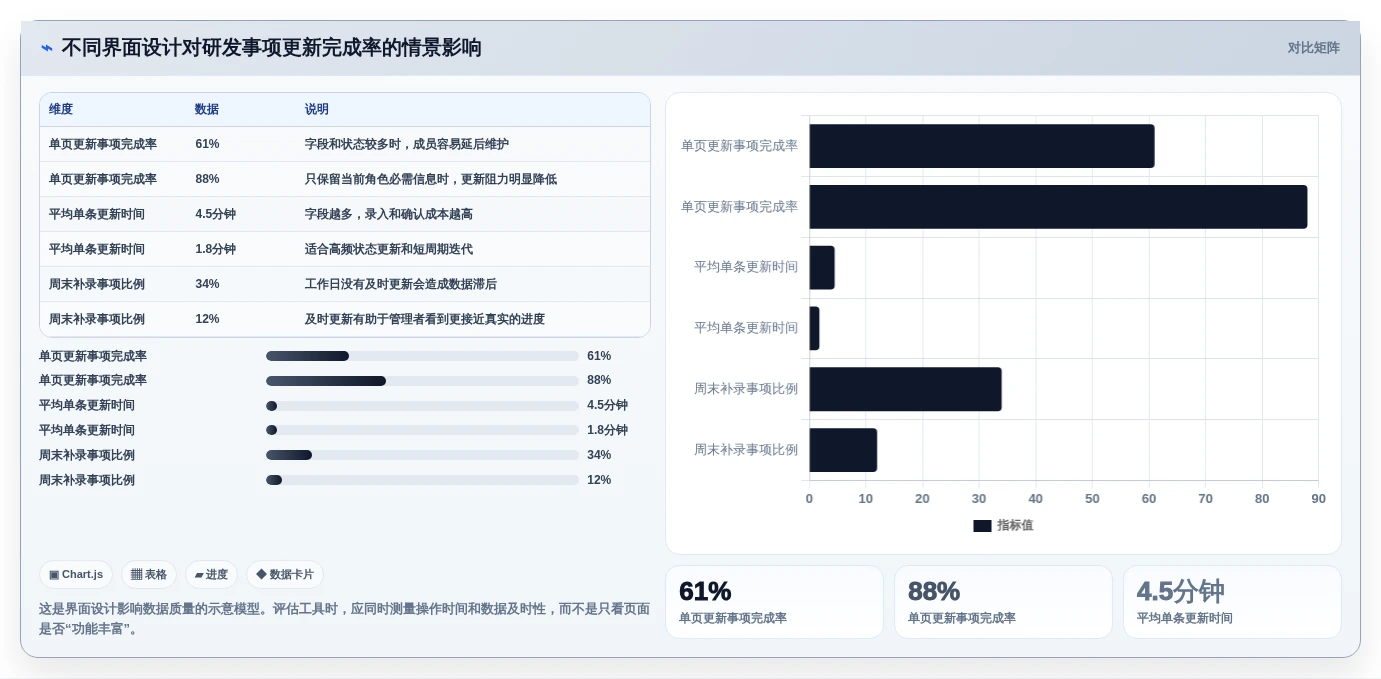Viewport: 1381px width, 679px height.
Task: Click table cell 适合高频状态更新和短周期迭代
Action: (389, 249)
